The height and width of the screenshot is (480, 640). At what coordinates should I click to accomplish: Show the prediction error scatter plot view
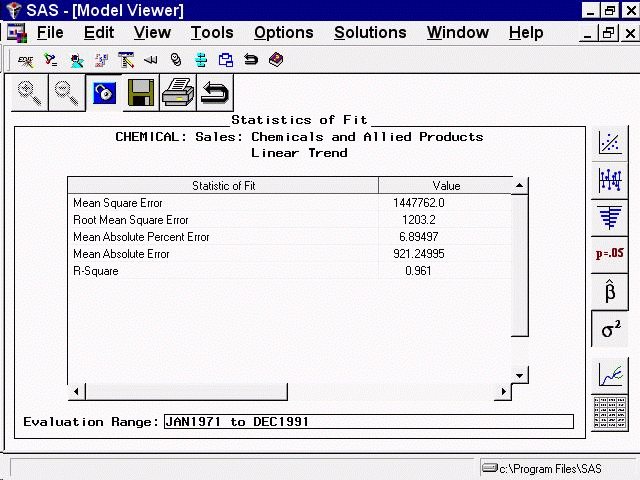tap(610, 143)
